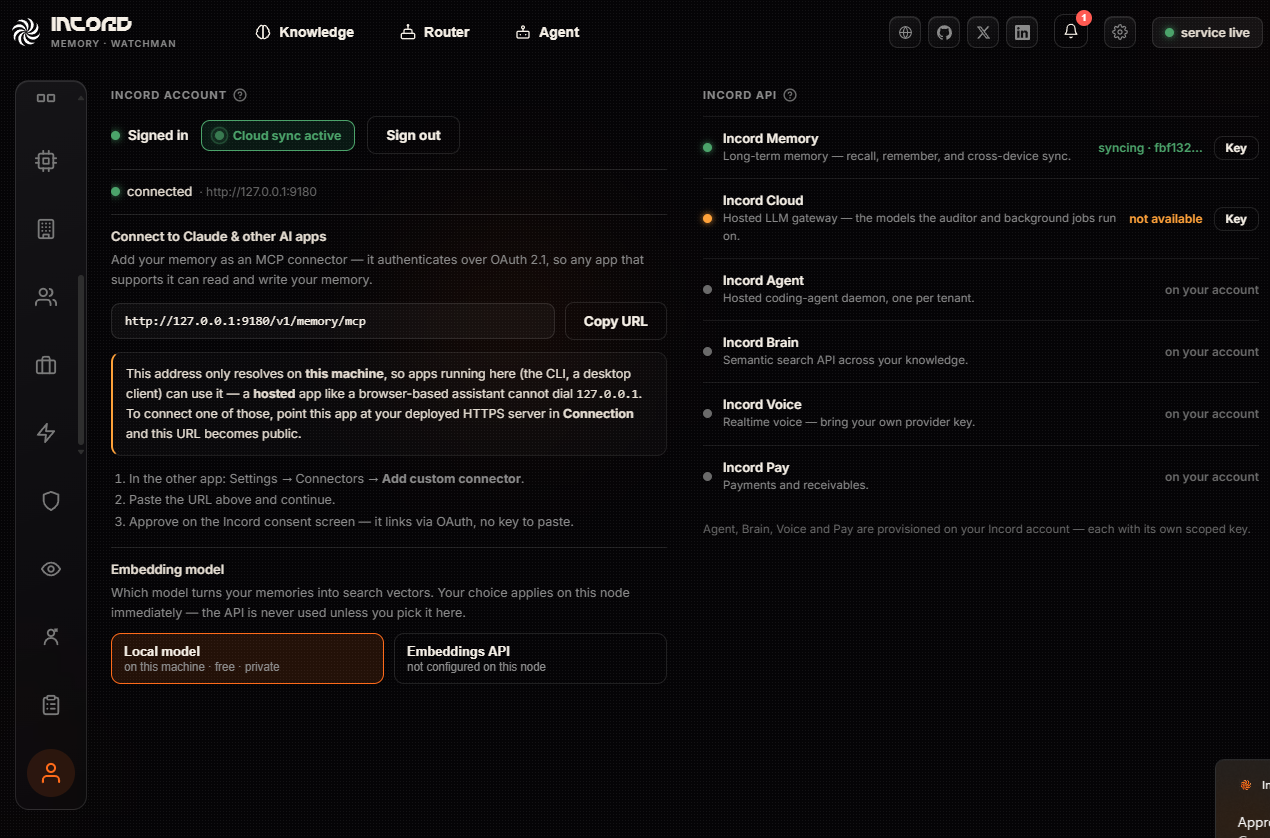Click the service live status indicator

(1206, 32)
